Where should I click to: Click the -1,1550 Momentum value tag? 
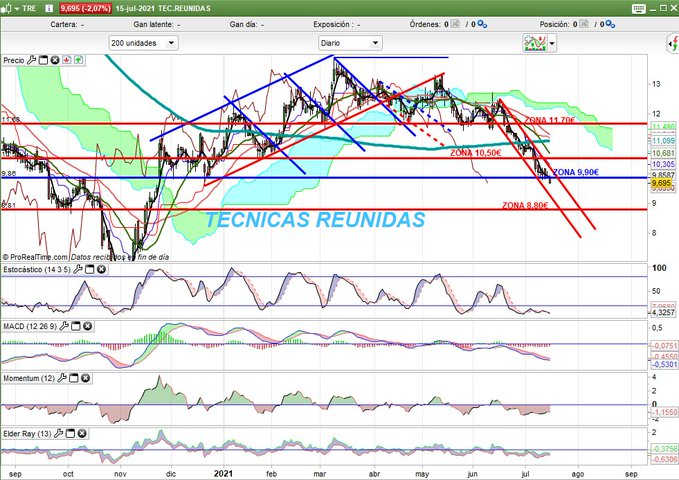pyautogui.click(x=664, y=412)
